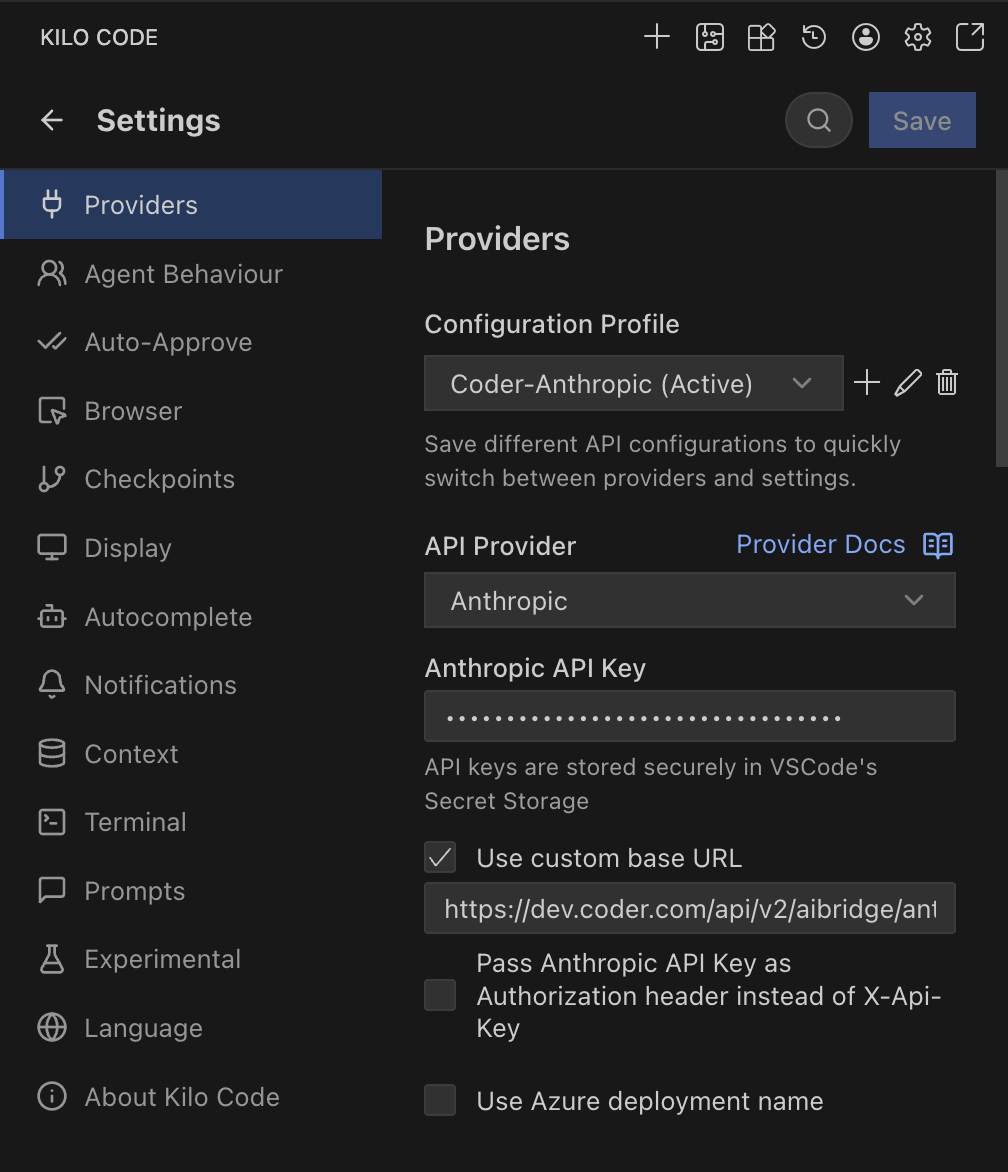Expand the Coder-Anthropic profile dropdown

(634, 383)
